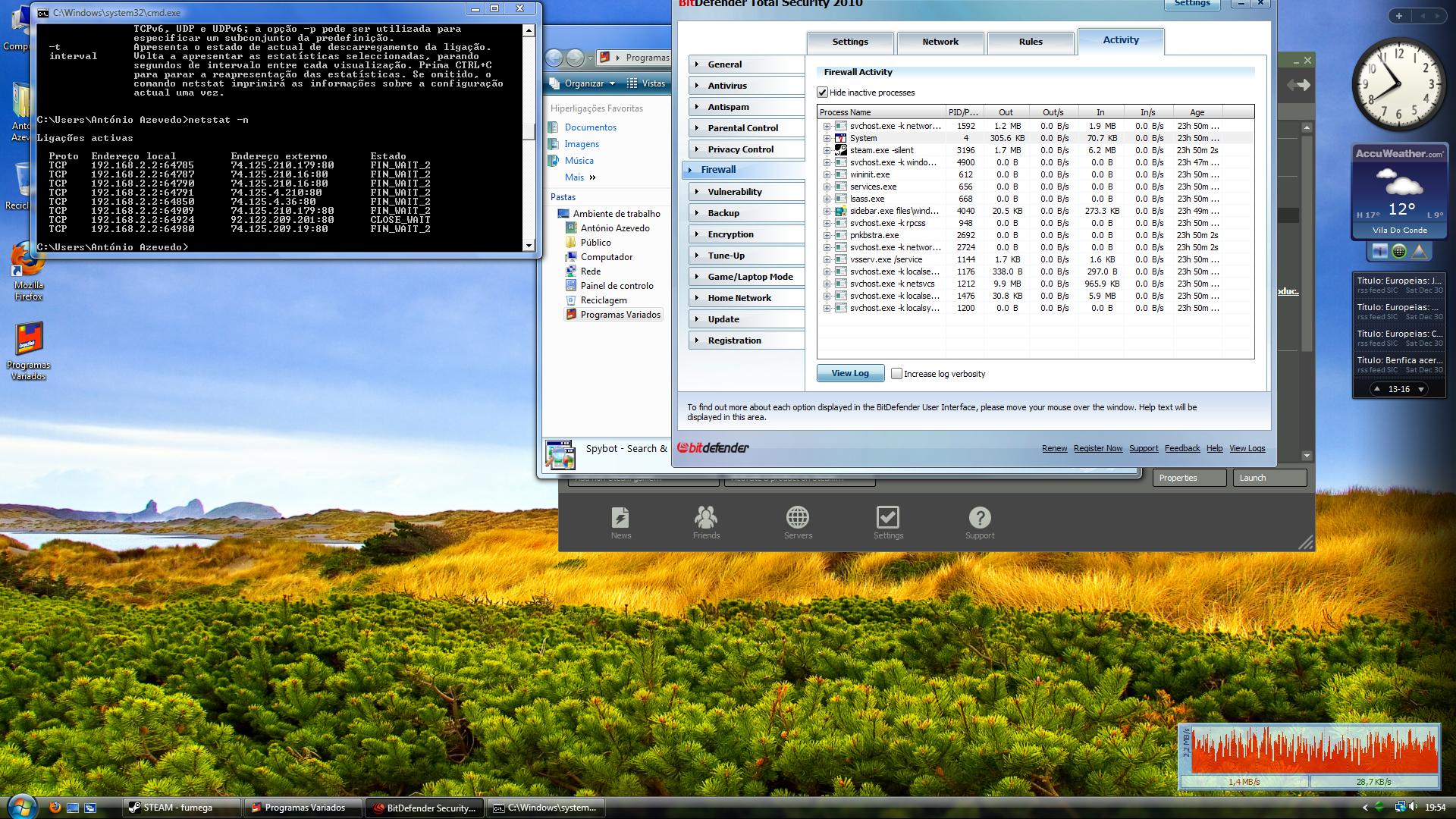Open the Vulnerability section

click(746, 192)
